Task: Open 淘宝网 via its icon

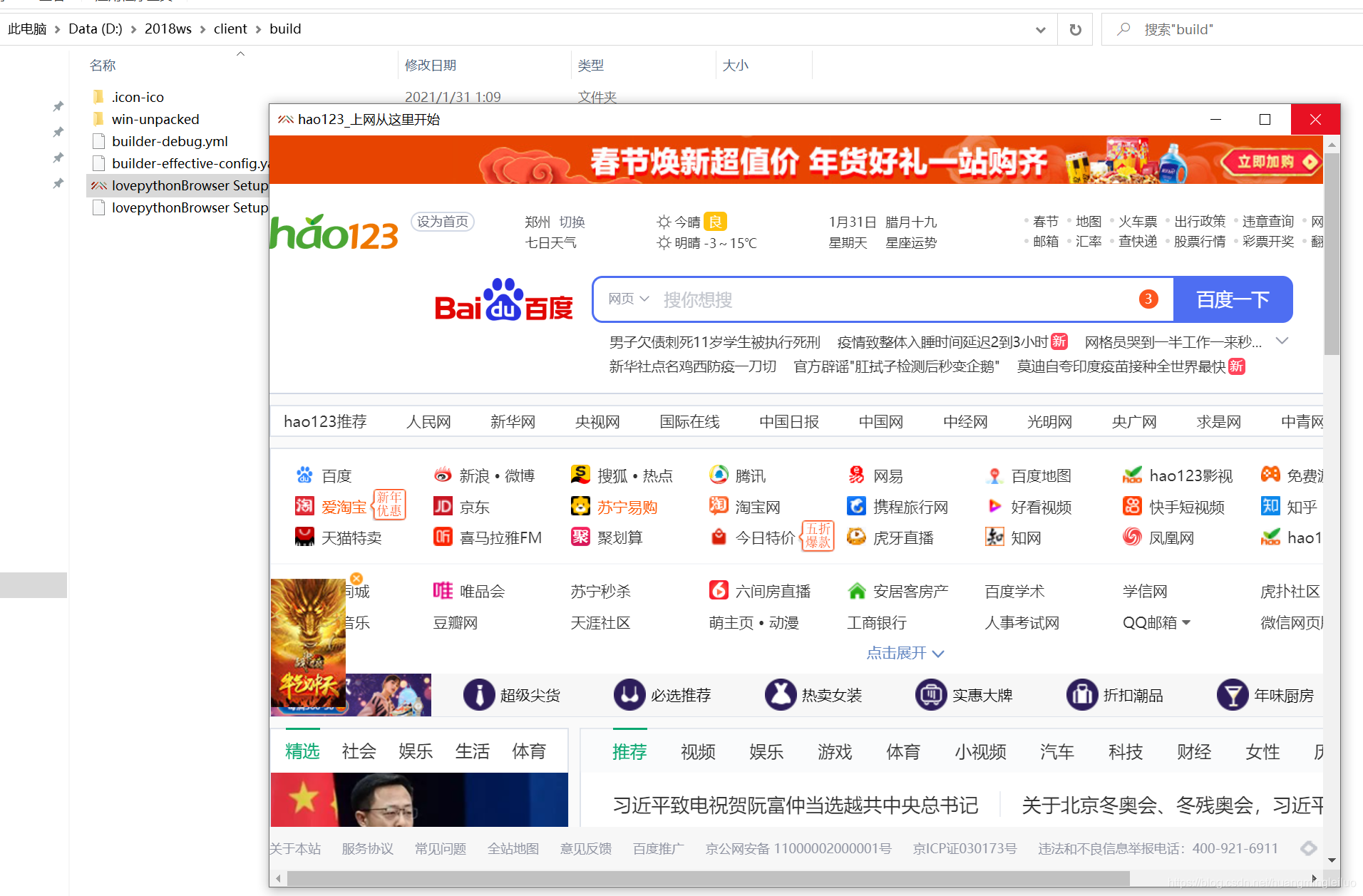Action: [x=718, y=506]
